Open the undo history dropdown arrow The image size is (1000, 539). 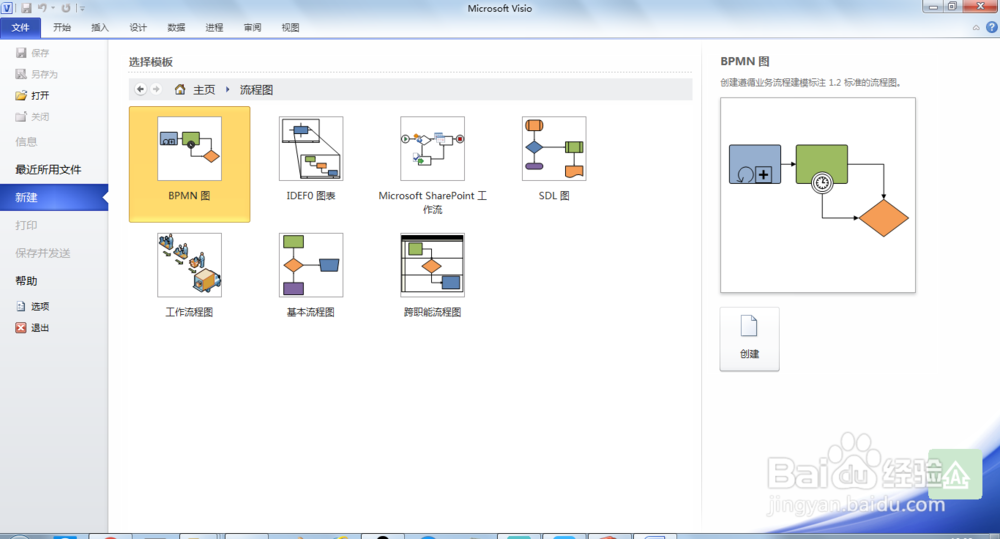(53, 8)
